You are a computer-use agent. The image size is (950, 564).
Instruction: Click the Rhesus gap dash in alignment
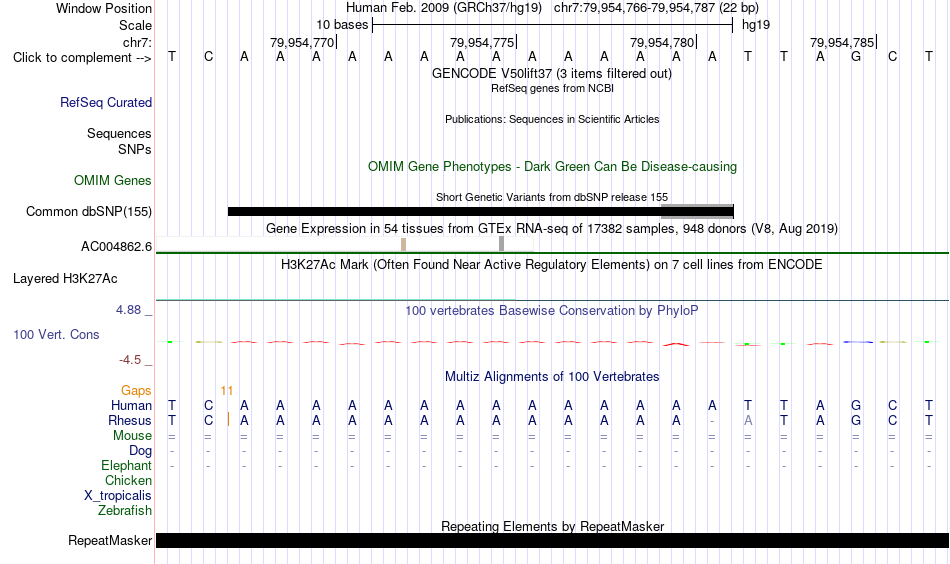point(712,421)
